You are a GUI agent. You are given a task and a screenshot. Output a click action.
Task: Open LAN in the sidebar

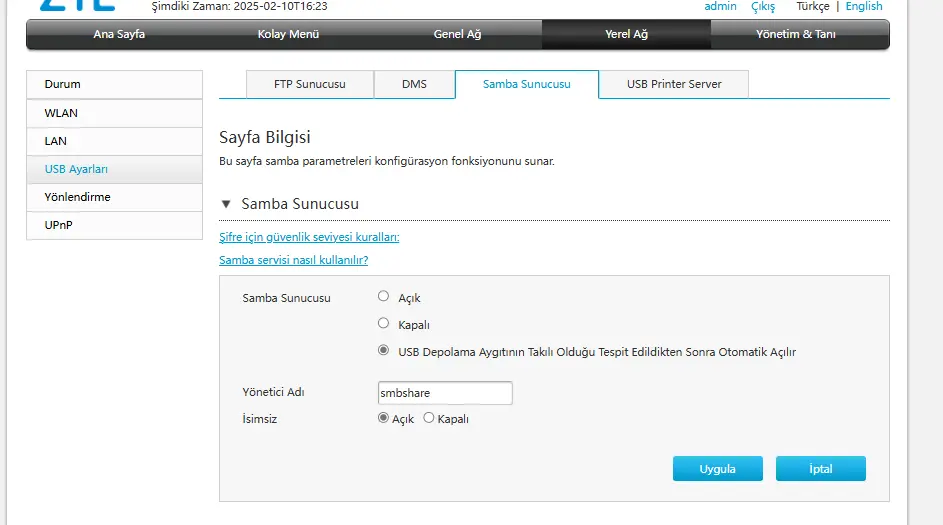pos(114,141)
